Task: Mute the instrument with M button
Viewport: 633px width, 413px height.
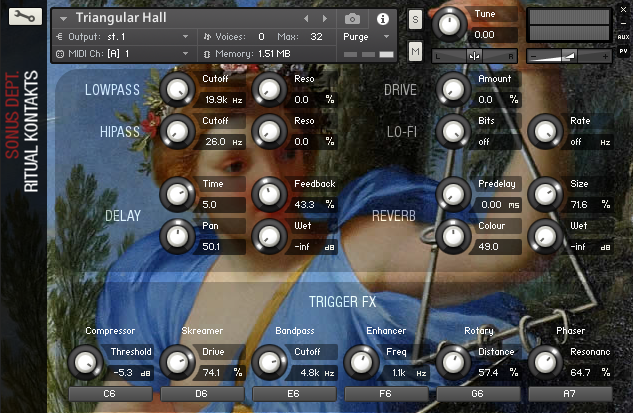Action: 415,51
